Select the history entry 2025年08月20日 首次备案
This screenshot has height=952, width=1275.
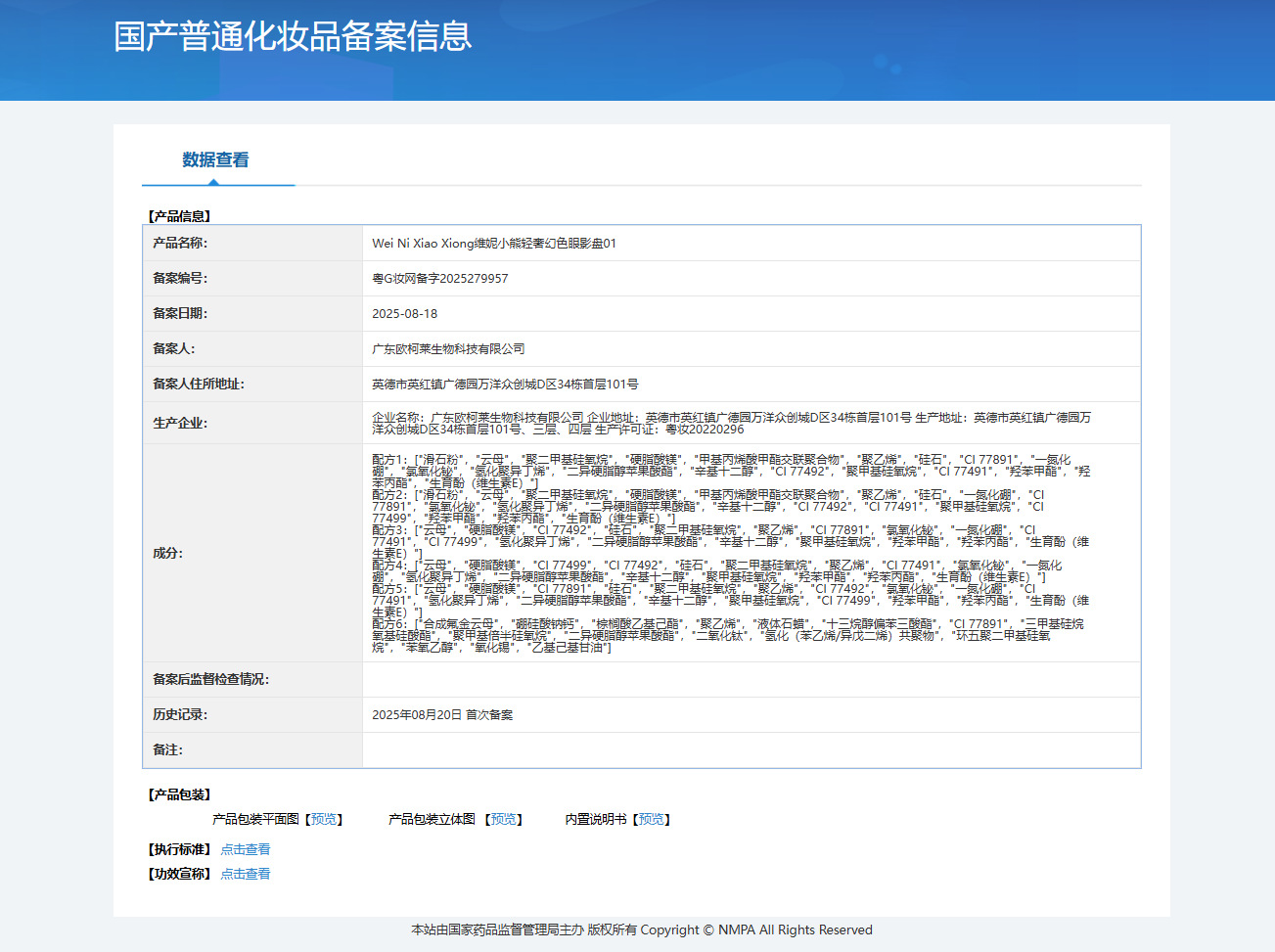(x=442, y=715)
